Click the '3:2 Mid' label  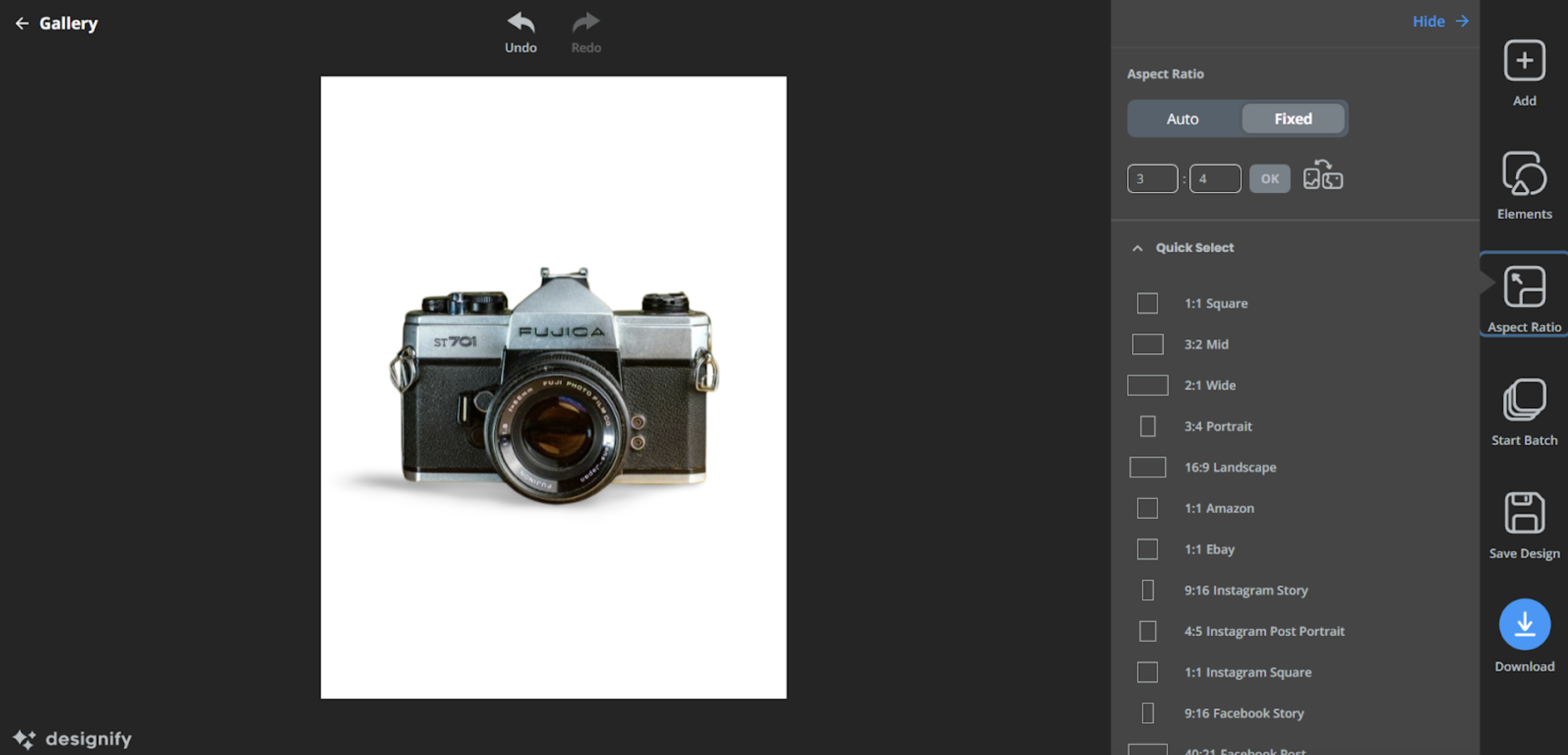click(x=1207, y=344)
